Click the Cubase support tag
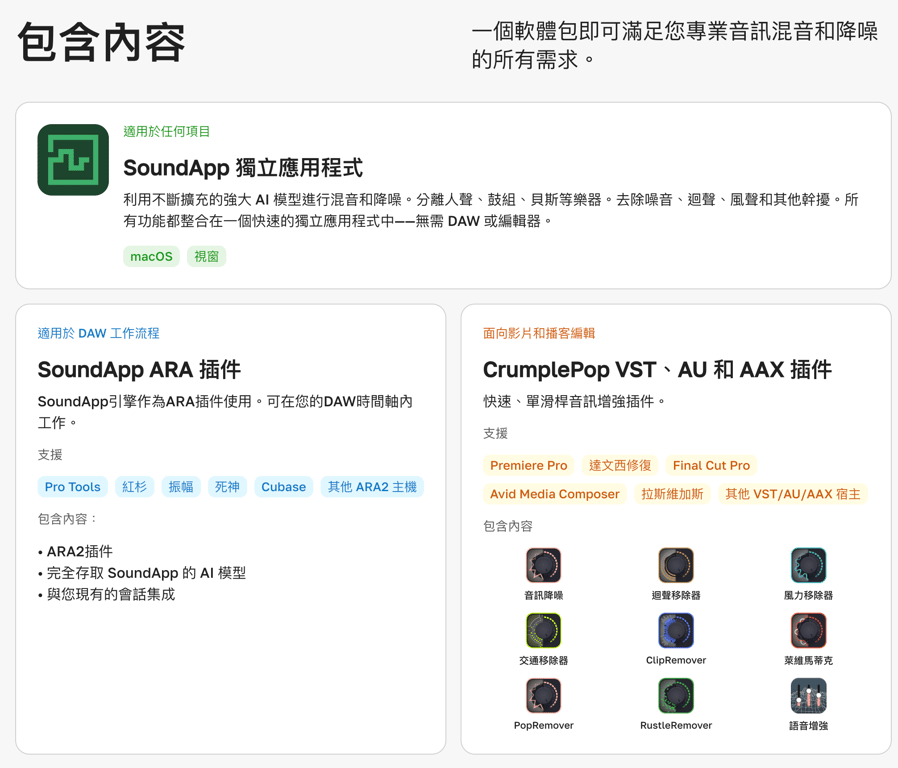Screen dimensions: 898x768 [x=283, y=487]
